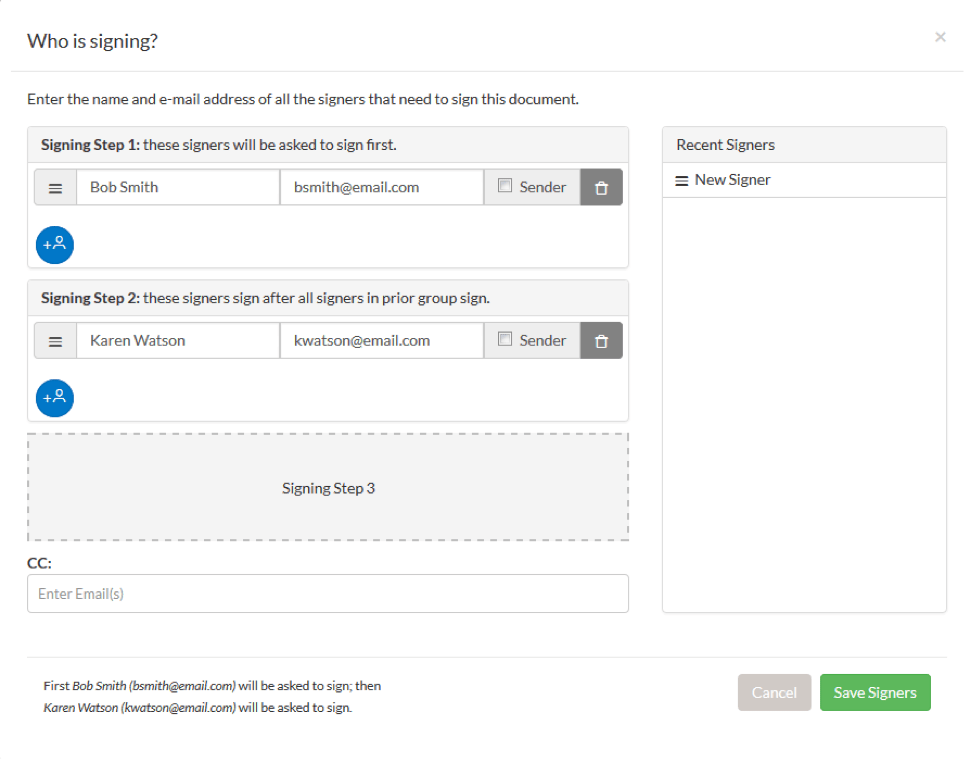This screenshot has width=974, height=759.
Task: Click the bsmith@email.com email field
Action: click(x=381, y=188)
